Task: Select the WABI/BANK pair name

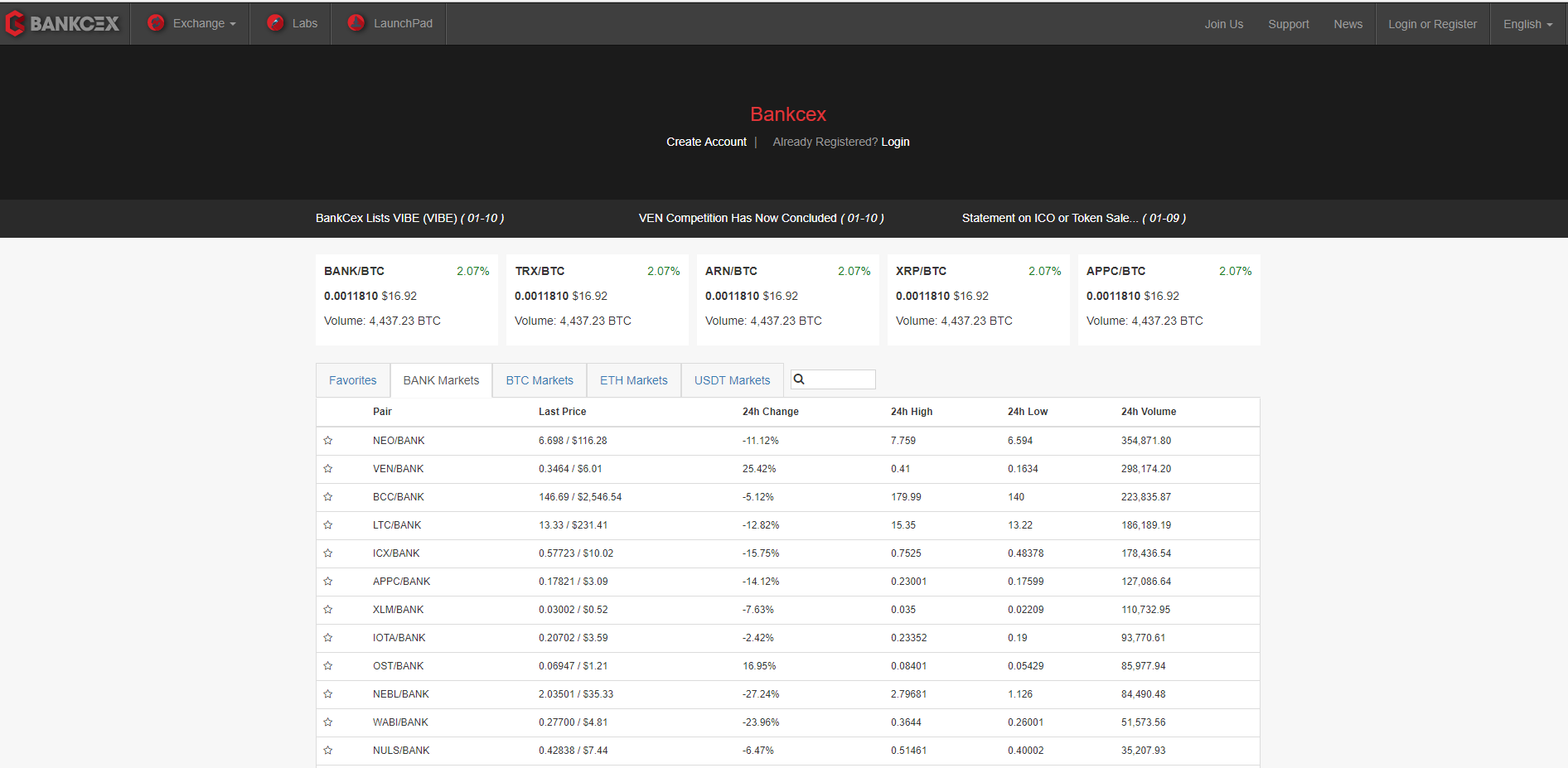Action: (x=400, y=722)
